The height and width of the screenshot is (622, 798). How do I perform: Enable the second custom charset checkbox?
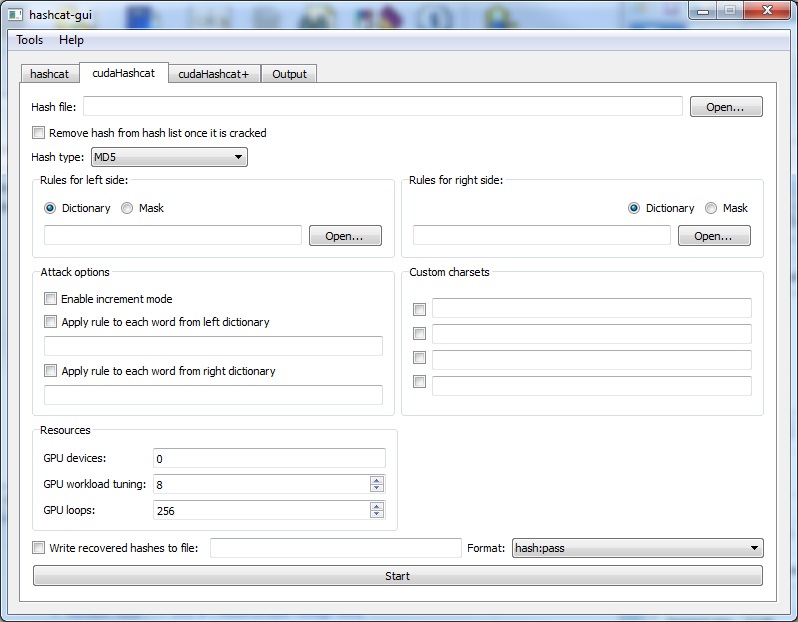coord(419,333)
